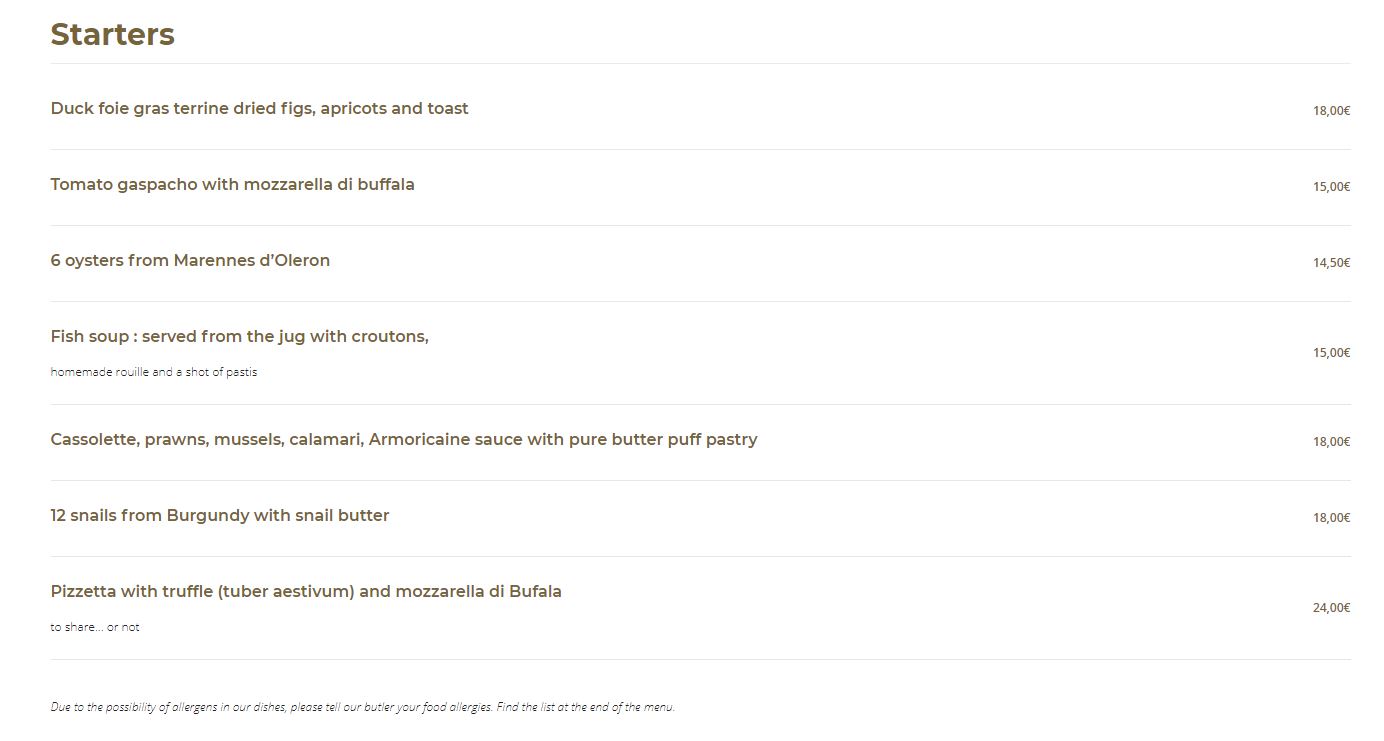Click the Starters section heading
This screenshot has width=1384, height=741.
112,34
